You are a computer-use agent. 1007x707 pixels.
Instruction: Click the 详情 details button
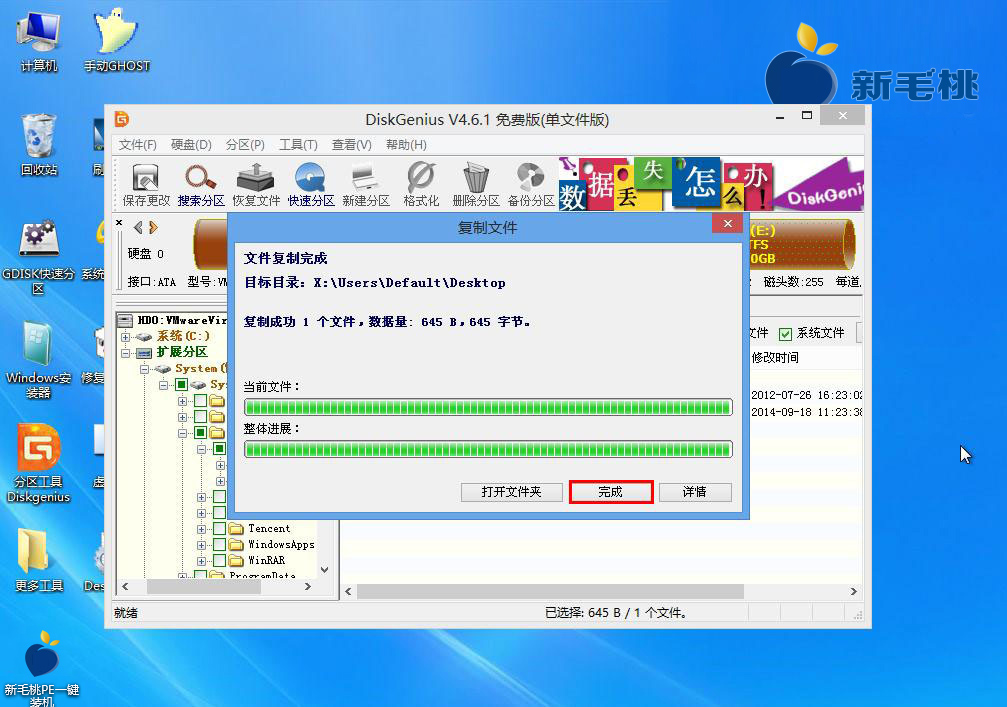(x=695, y=492)
